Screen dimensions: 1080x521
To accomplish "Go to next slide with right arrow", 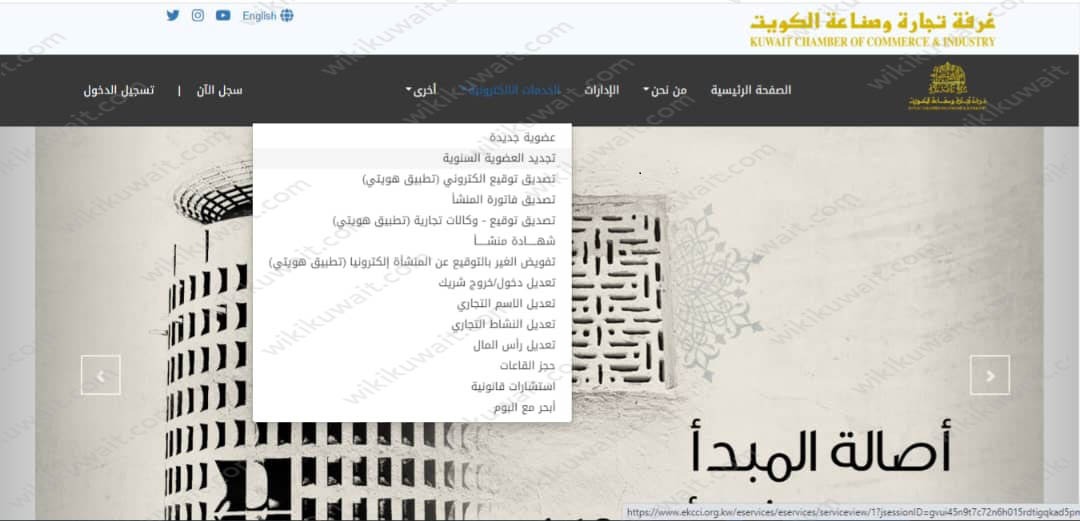I will click(x=990, y=375).
